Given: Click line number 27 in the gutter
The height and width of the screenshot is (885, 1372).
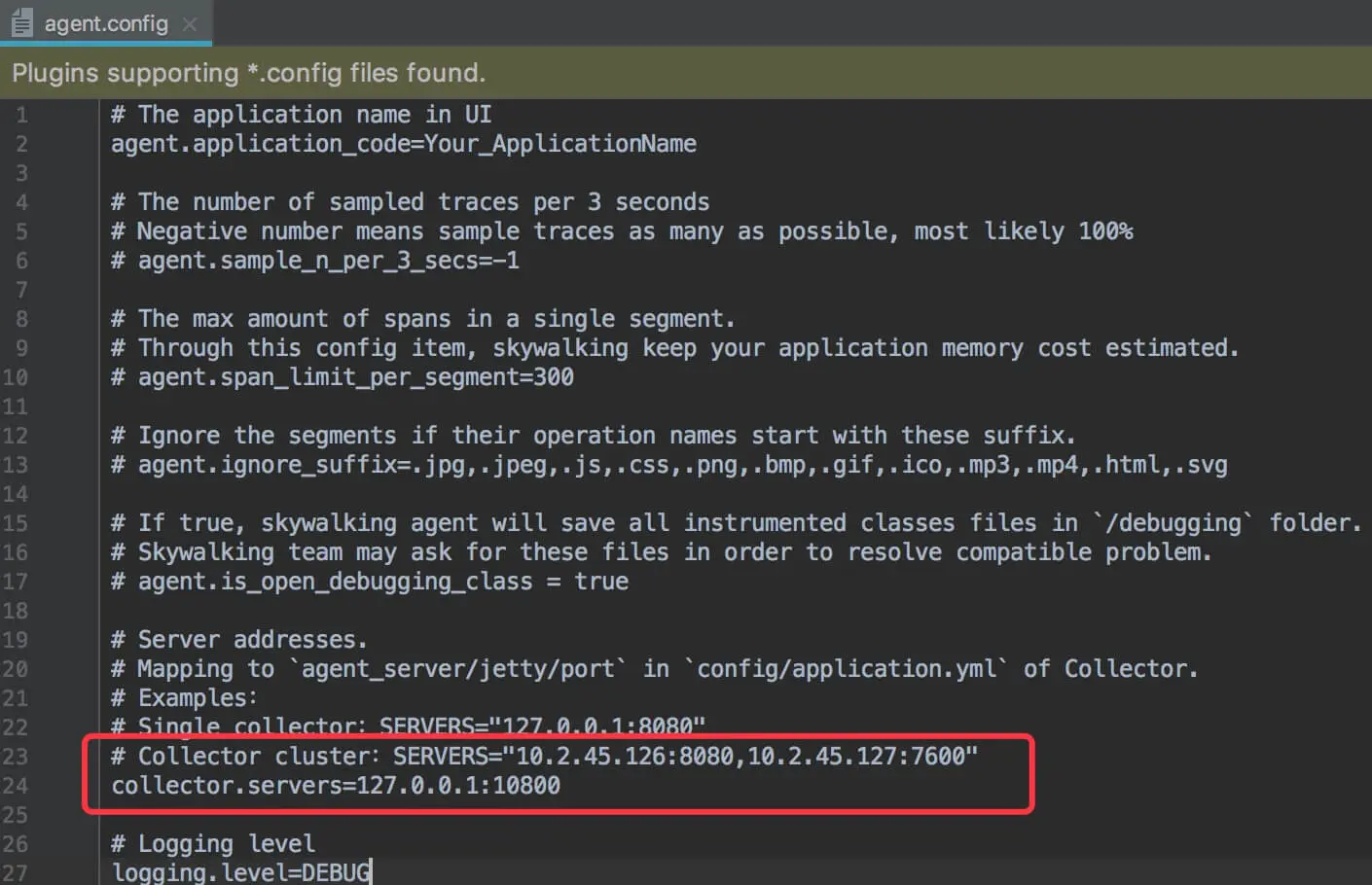Looking at the screenshot, I should [15, 872].
